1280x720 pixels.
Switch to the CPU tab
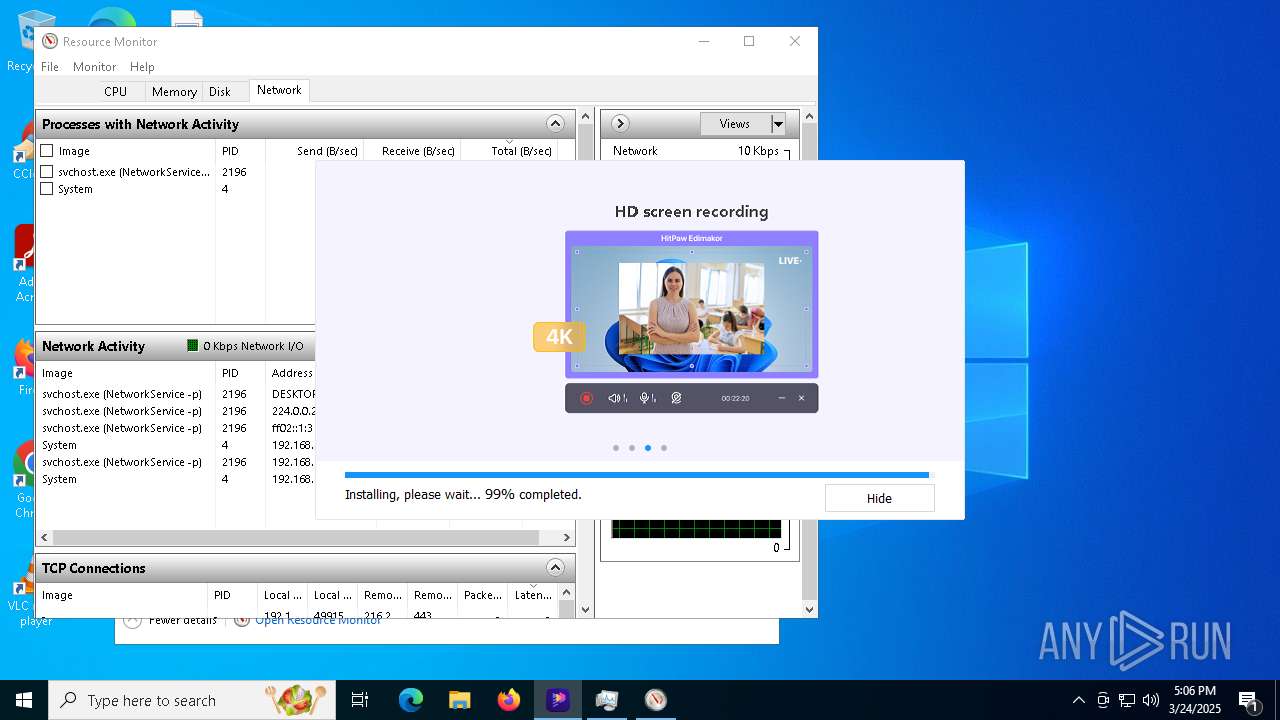[115, 91]
